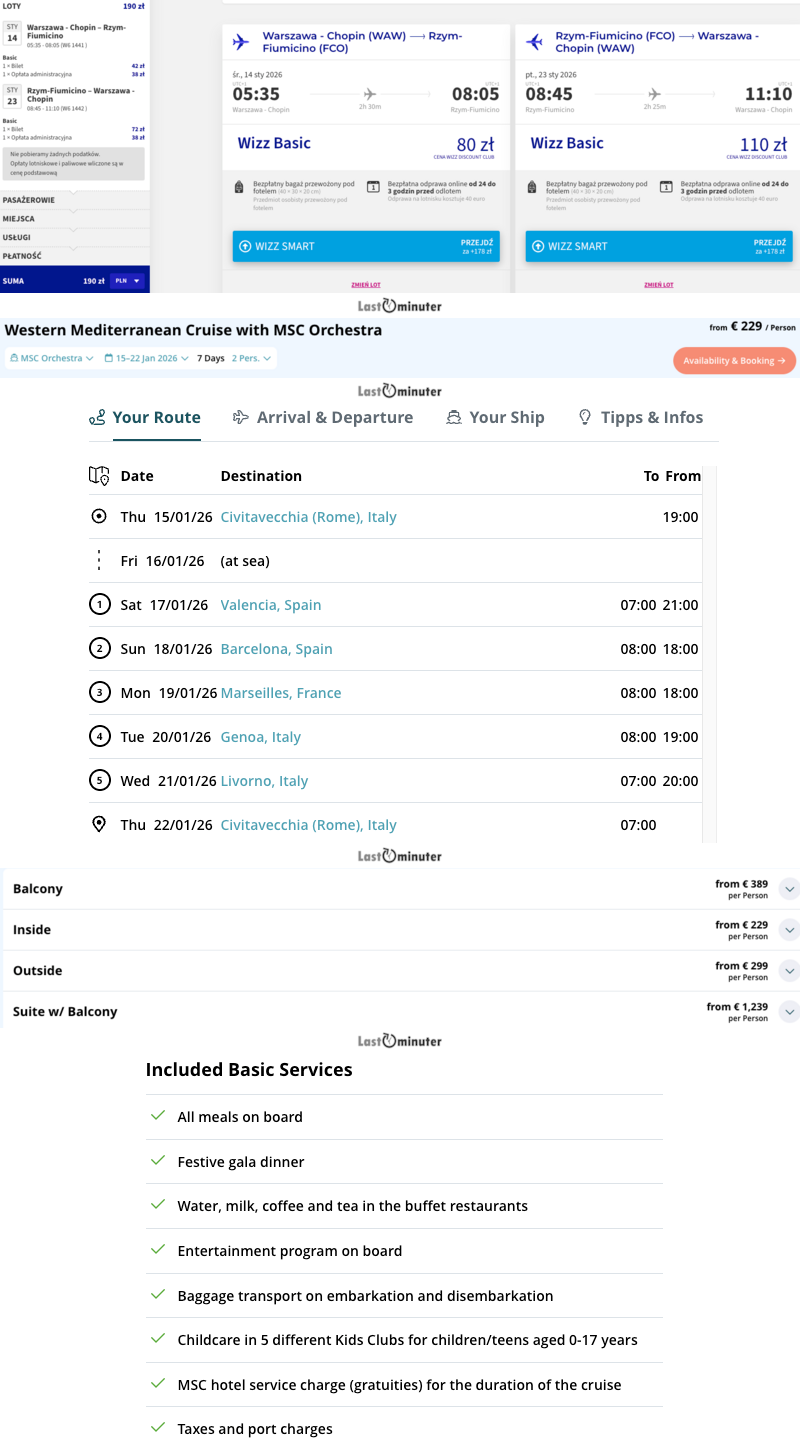This screenshot has height=1439, width=800.
Task: Click the stop number 1 icon for Valencia
Action: coord(99,605)
